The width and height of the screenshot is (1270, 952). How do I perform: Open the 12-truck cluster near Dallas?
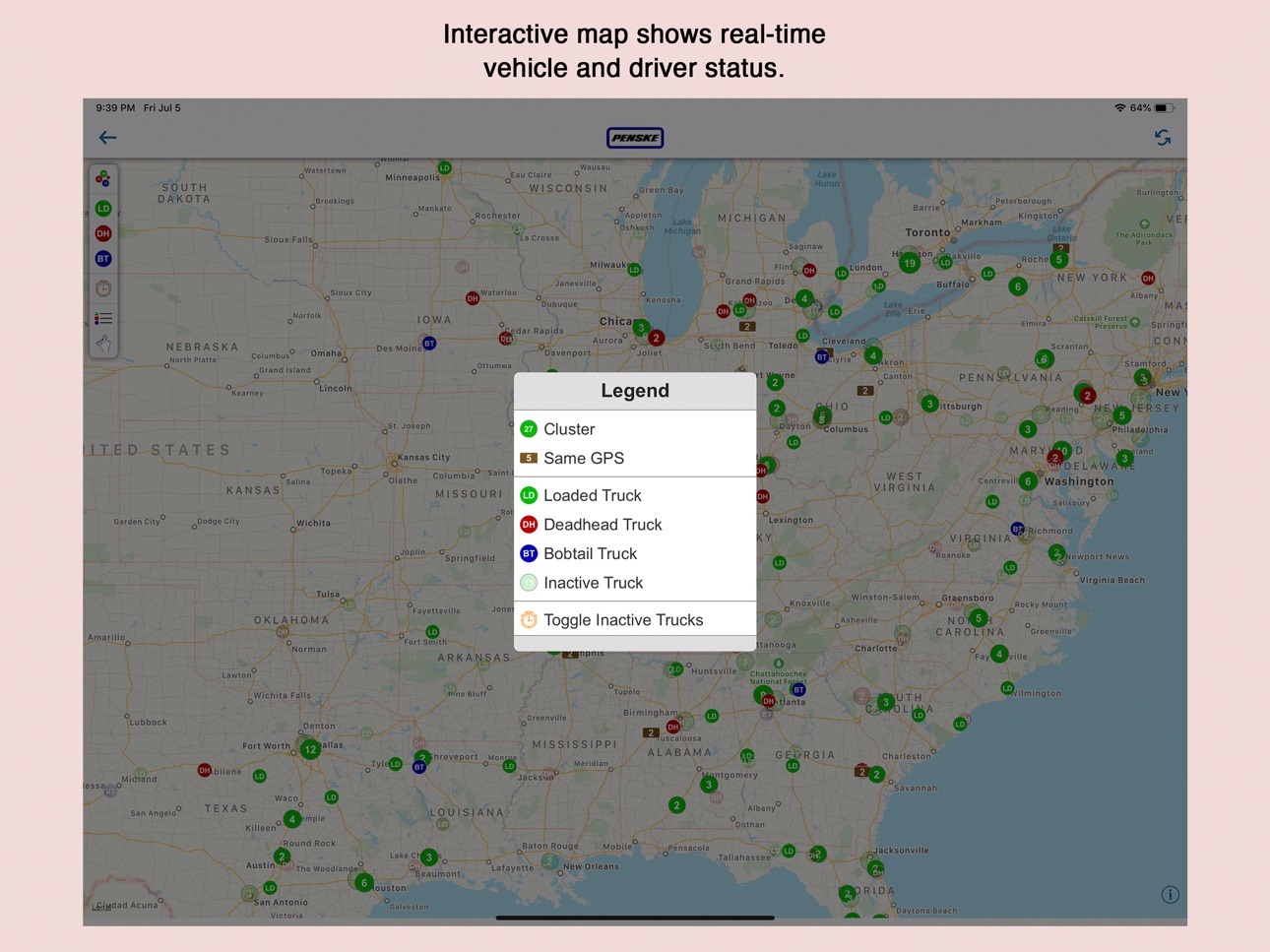click(310, 749)
